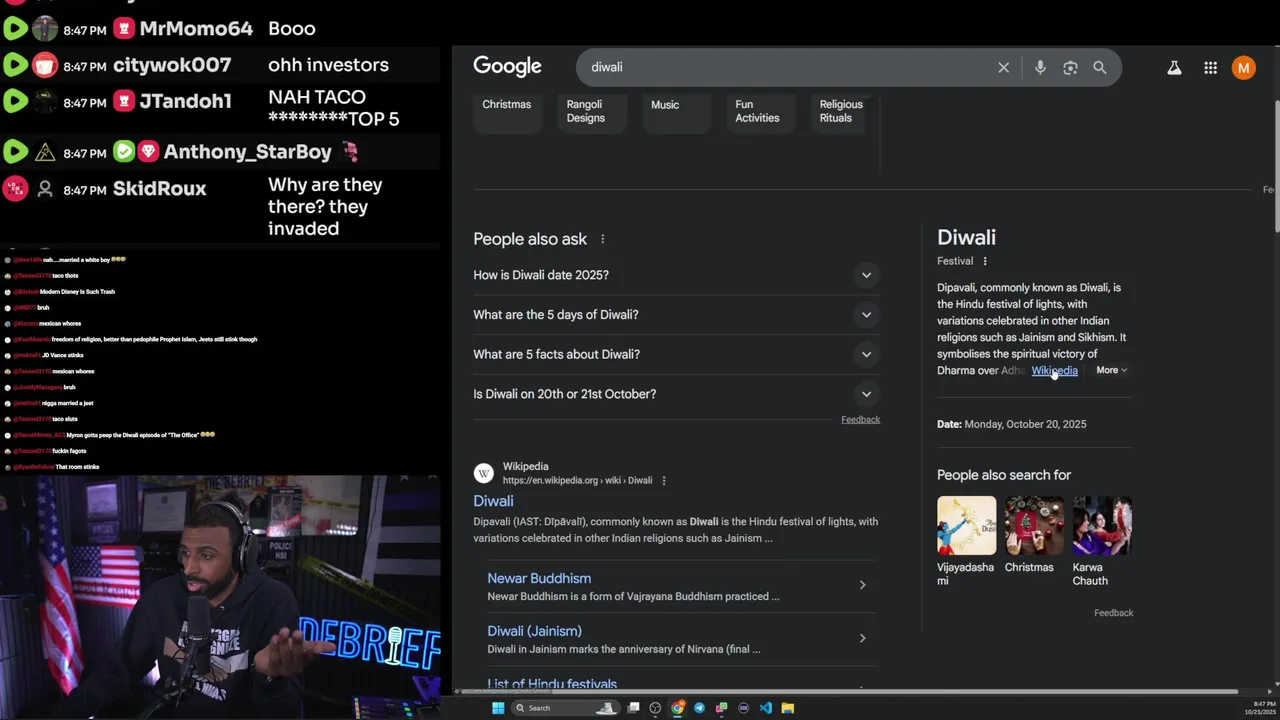Image resolution: width=1280 pixels, height=720 pixels.
Task: Click the horizontal scrollbar at bottom
Action: (x=848, y=691)
